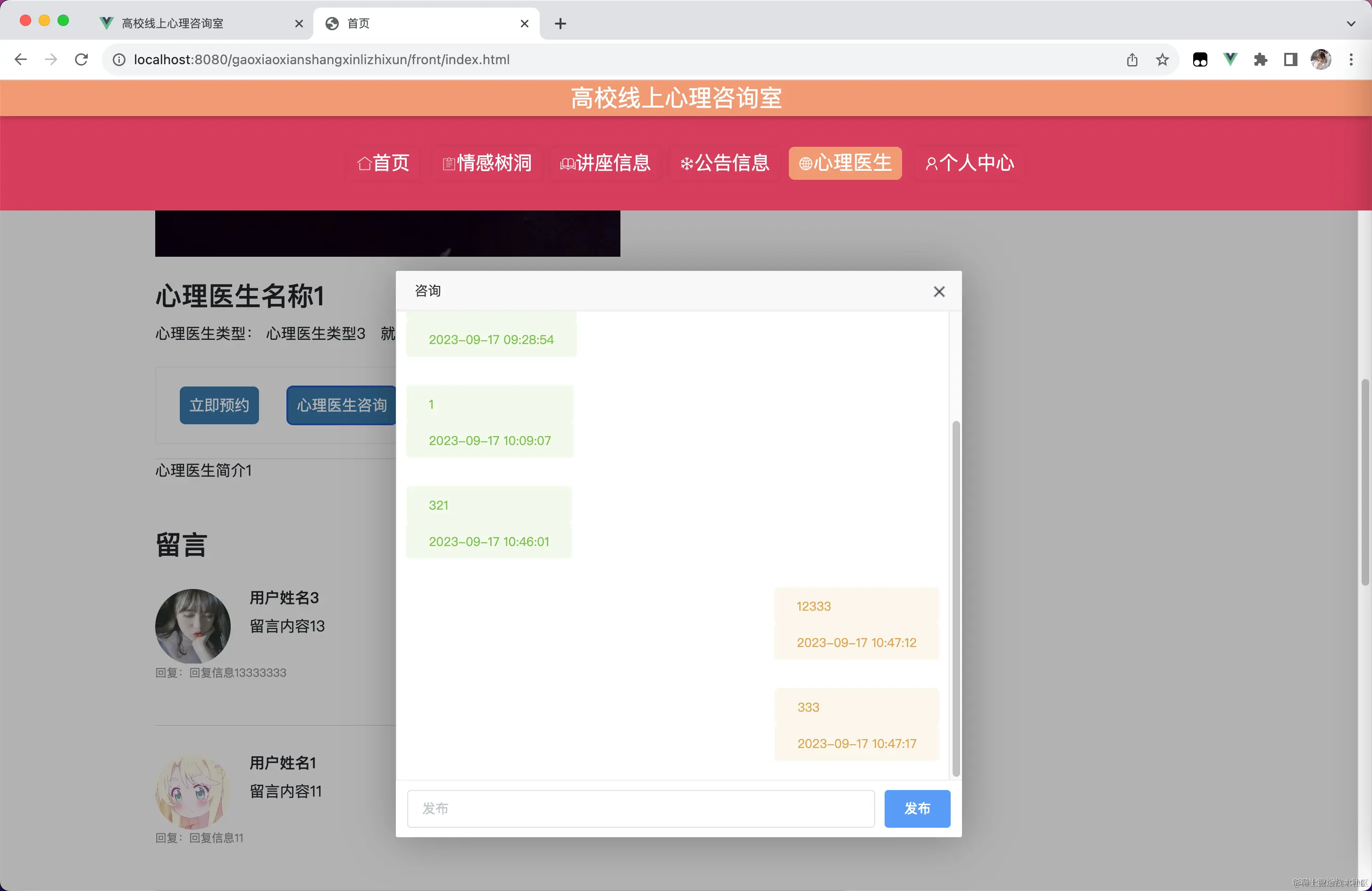The image size is (1372, 891).
Task: Select the 情感树洞 clipboard icon
Action: pos(449,163)
